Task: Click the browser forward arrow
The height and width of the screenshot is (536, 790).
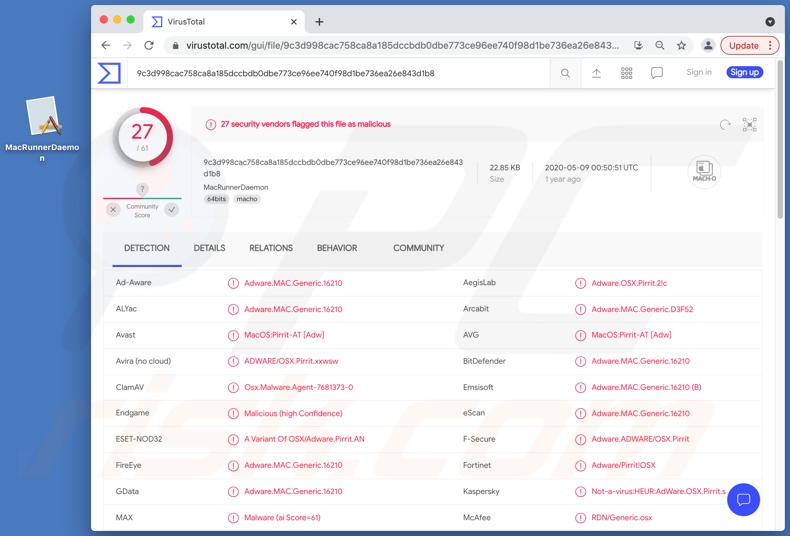Action: [127, 45]
